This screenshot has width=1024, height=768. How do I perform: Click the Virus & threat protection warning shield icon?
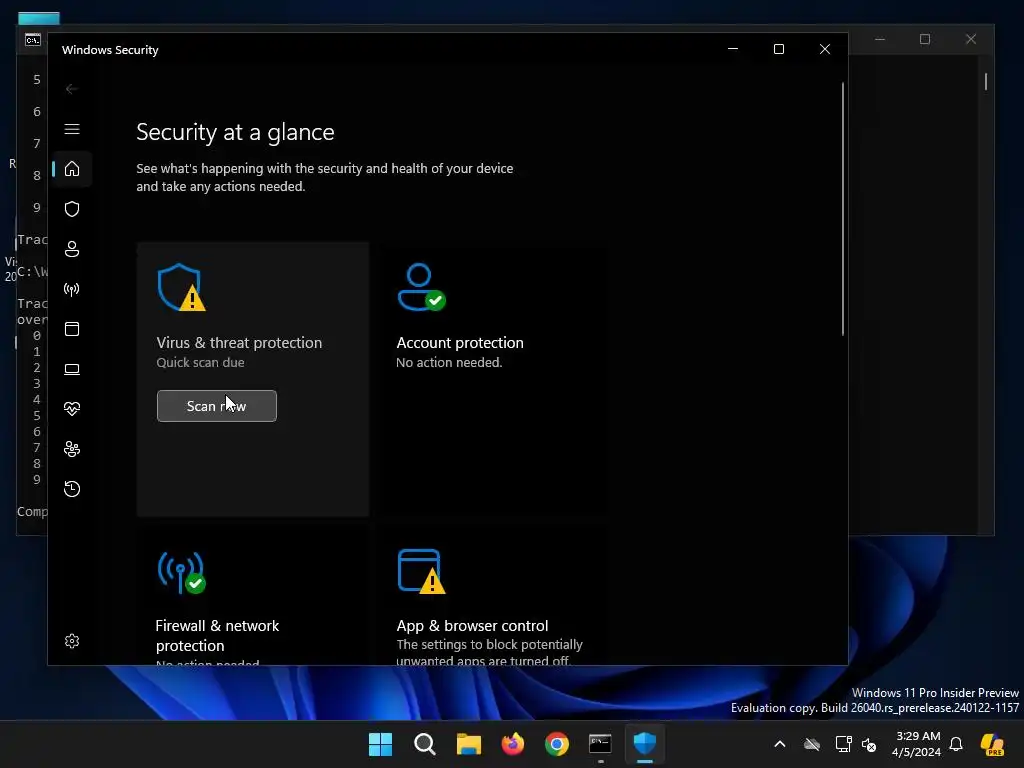(182, 287)
